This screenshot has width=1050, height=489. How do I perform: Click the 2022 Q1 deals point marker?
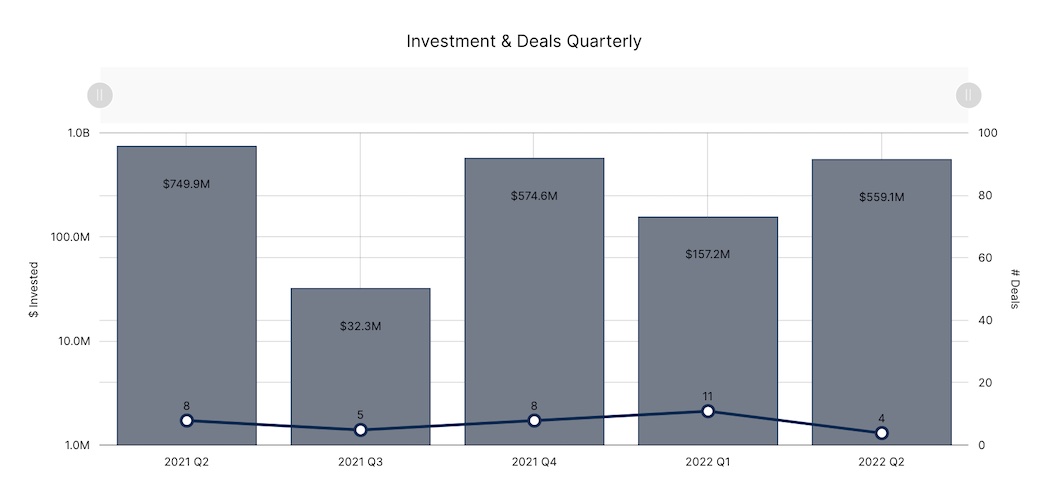tap(708, 411)
